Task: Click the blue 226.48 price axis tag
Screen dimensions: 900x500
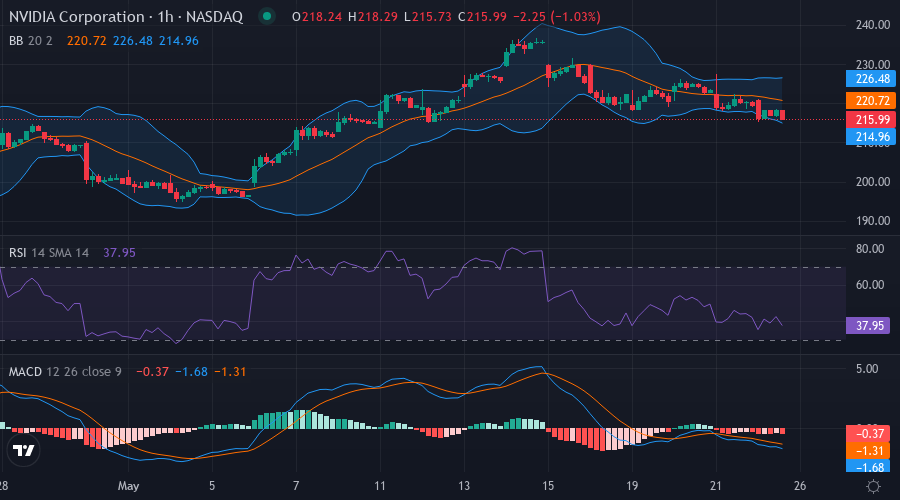Action: point(870,79)
